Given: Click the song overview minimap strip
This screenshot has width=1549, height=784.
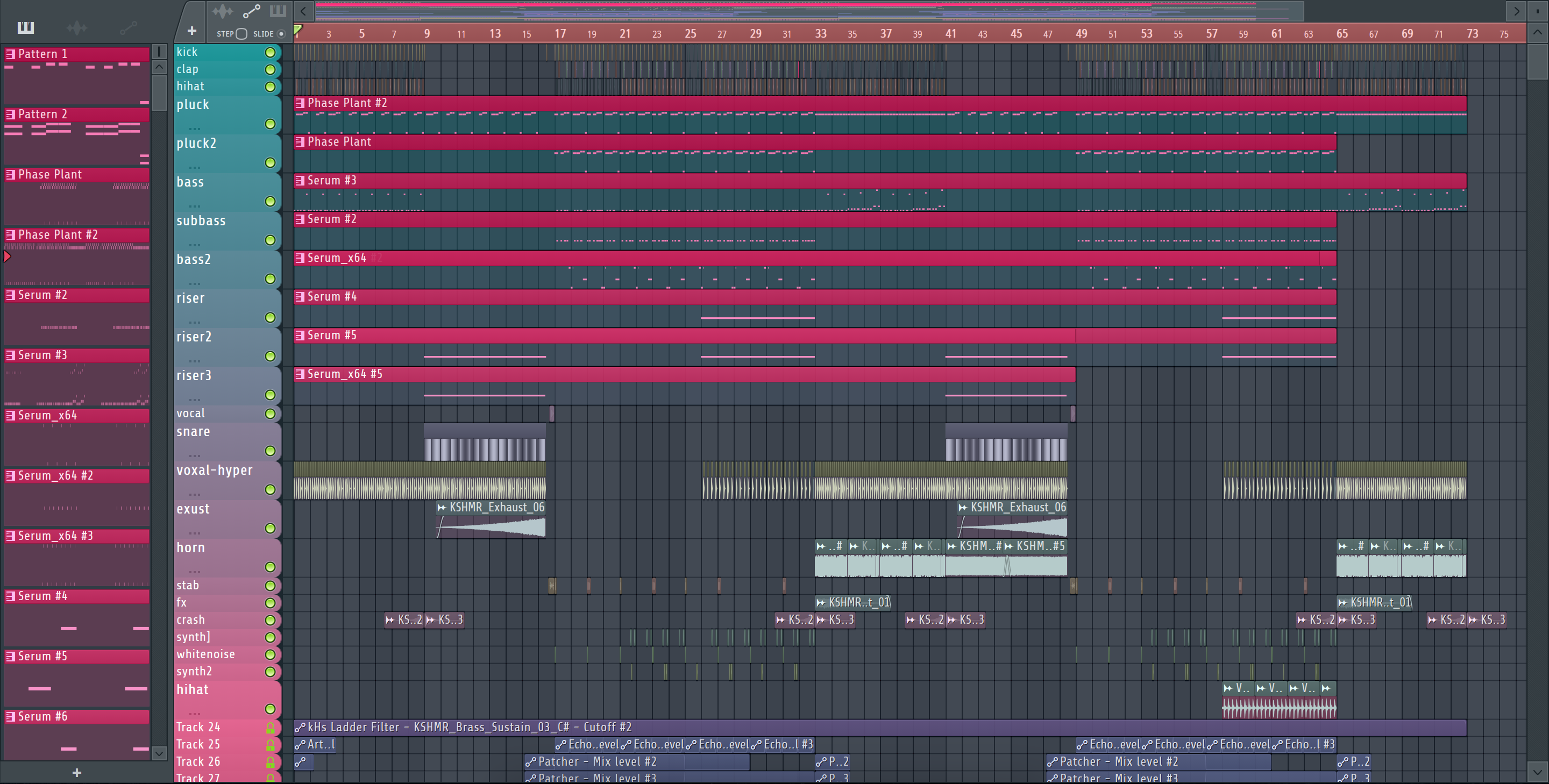Looking at the screenshot, I should pos(809,11).
